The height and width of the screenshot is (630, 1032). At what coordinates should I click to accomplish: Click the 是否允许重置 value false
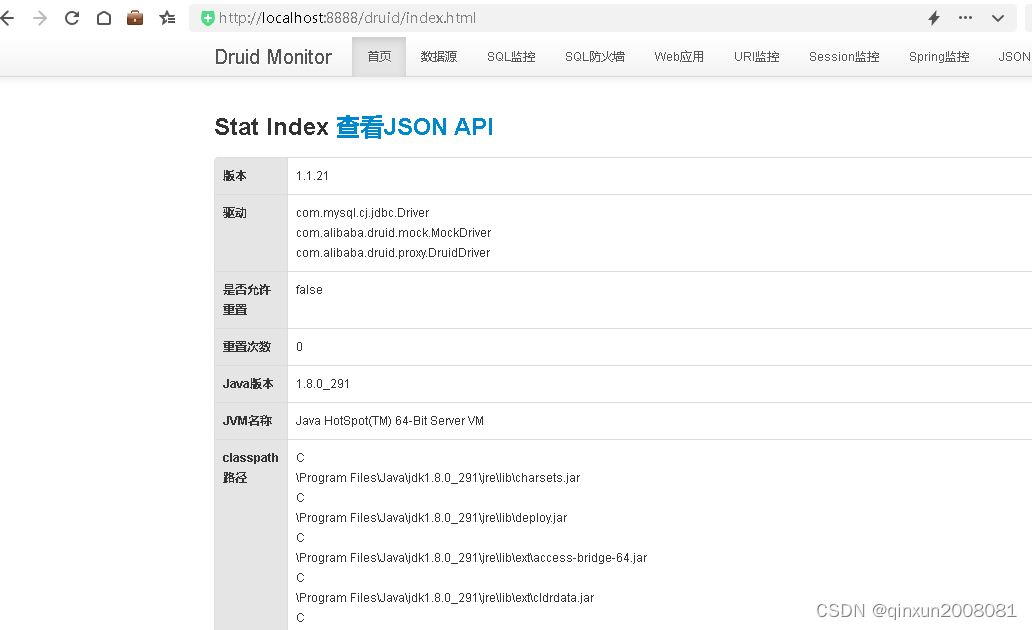[309, 290]
